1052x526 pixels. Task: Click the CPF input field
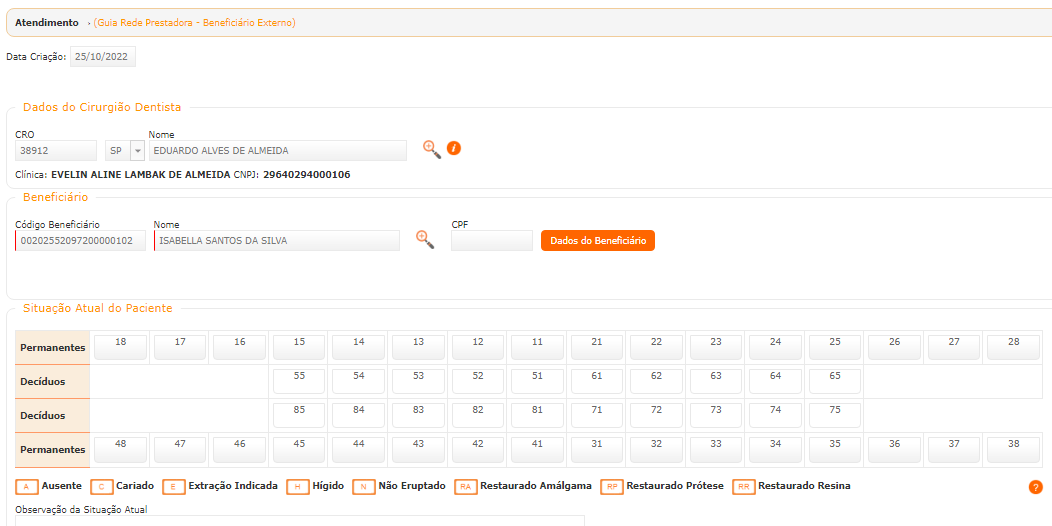coord(491,241)
